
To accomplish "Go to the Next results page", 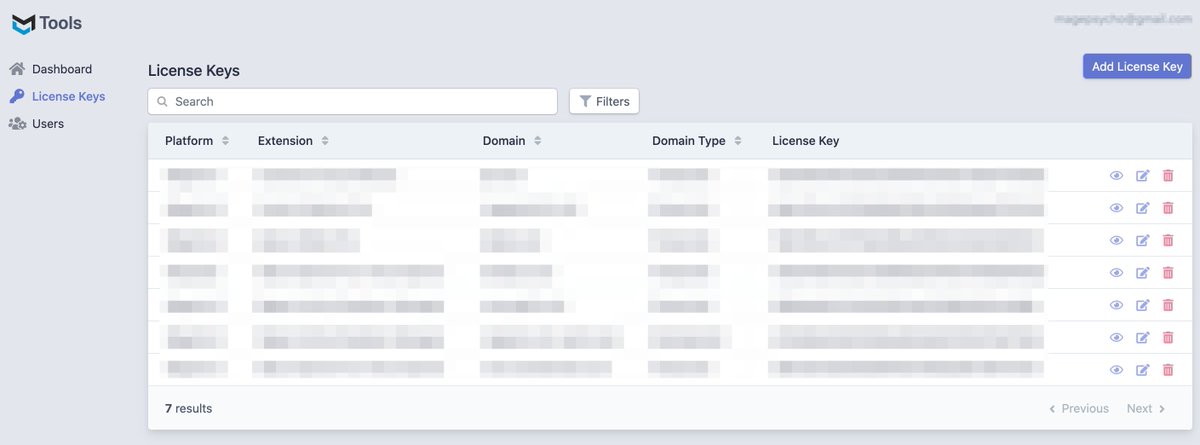I will [1147, 408].
